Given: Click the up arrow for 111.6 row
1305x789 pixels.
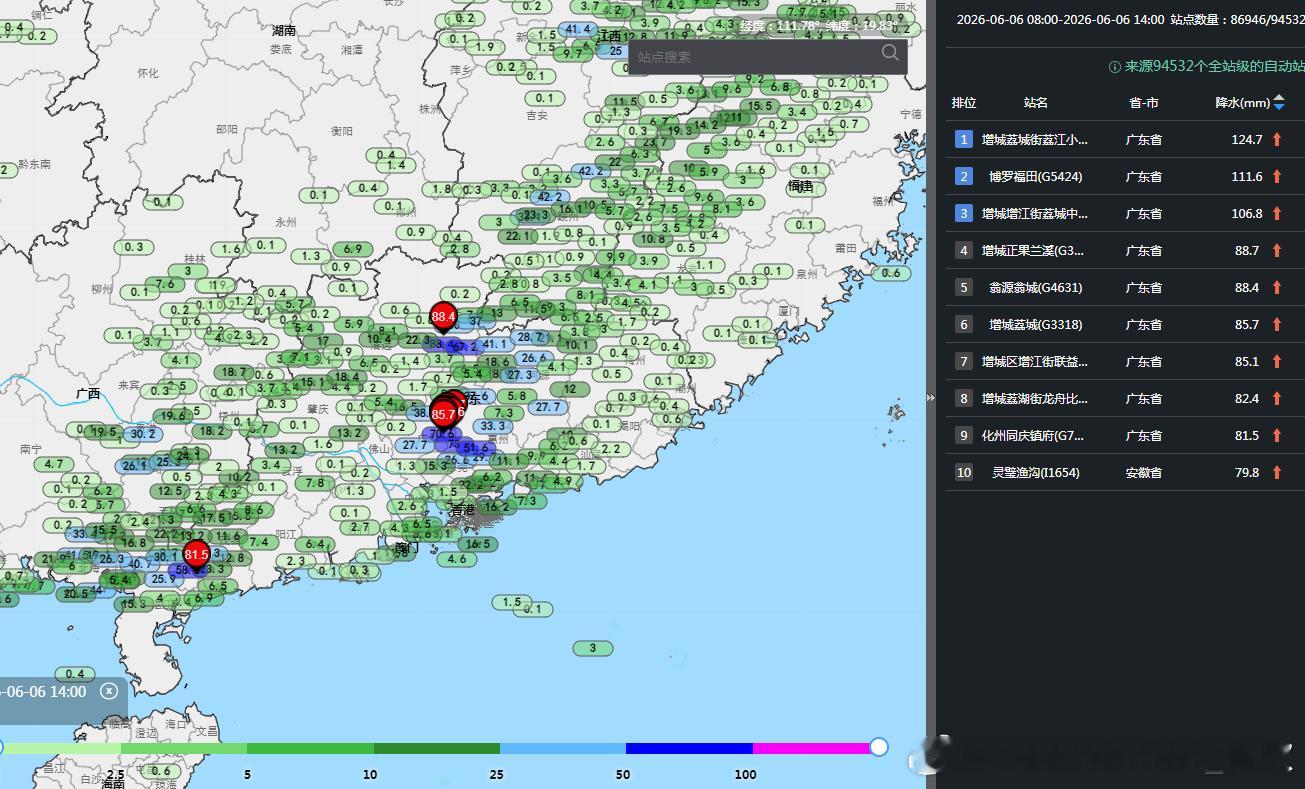Looking at the screenshot, I should (x=1277, y=177).
